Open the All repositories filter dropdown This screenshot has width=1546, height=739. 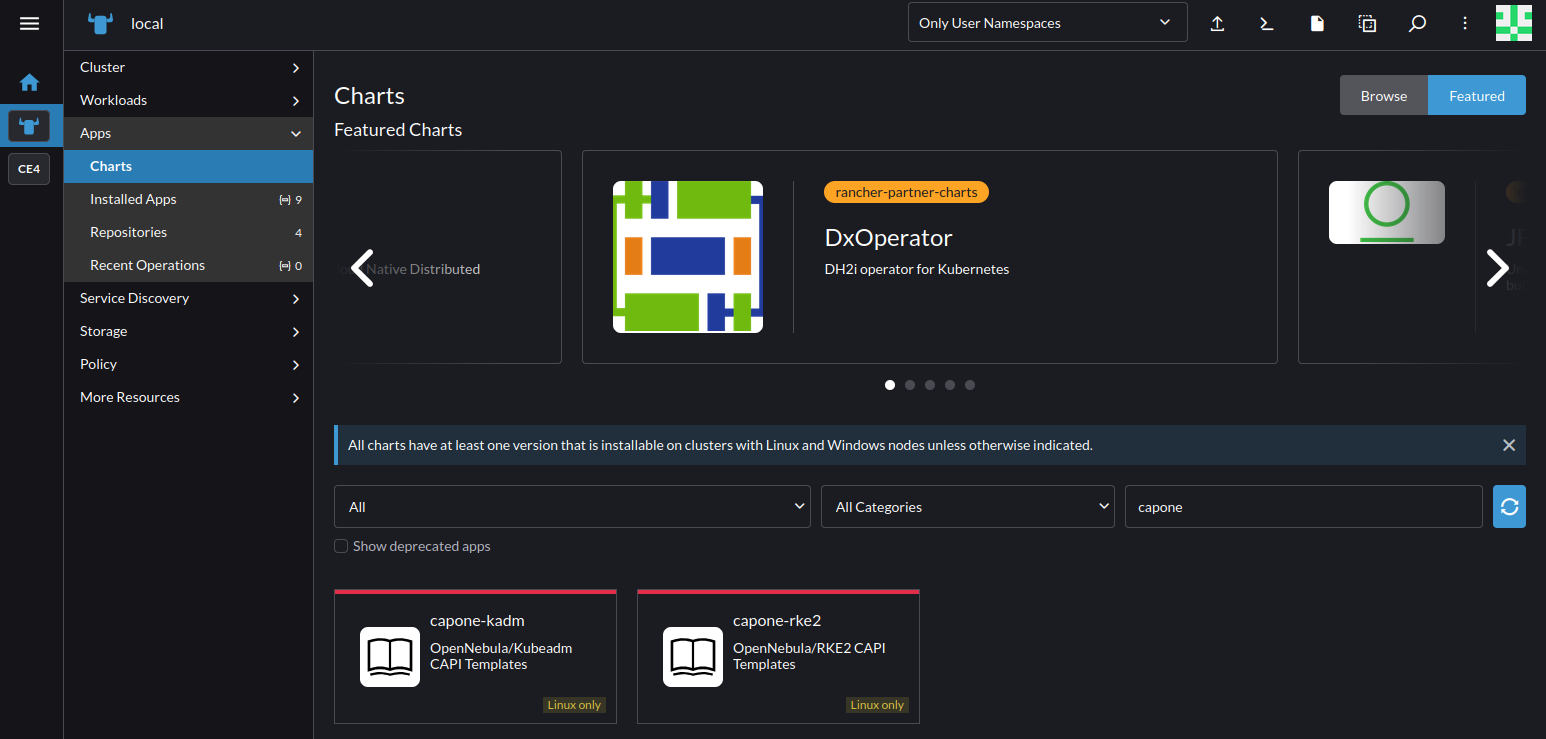pyautogui.click(x=572, y=507)
